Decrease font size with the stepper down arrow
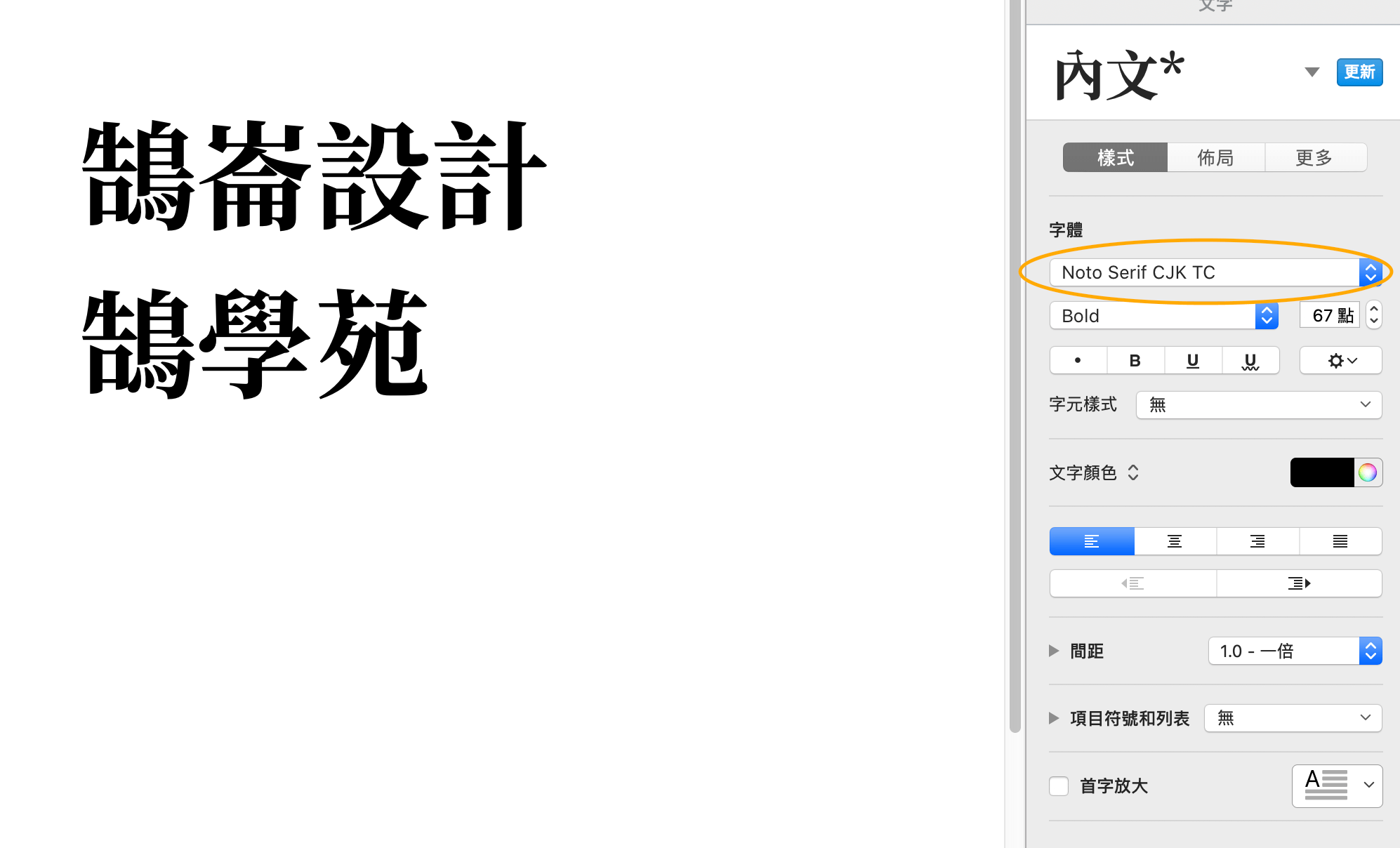The width and height of the screenshot is (1400, 848). point(1374,322)
